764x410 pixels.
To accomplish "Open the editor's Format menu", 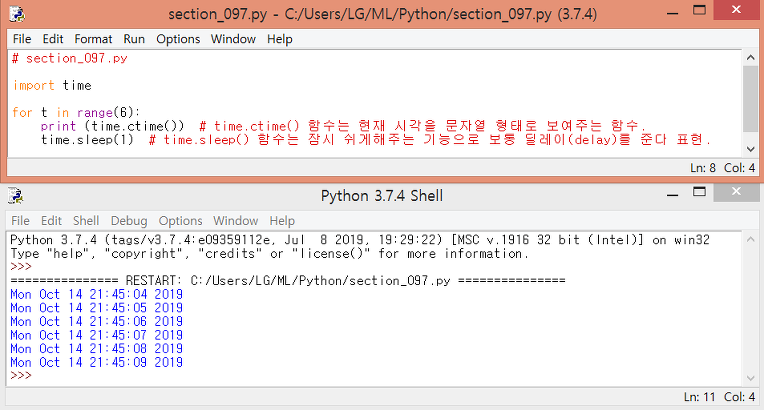I will (93, 39).
